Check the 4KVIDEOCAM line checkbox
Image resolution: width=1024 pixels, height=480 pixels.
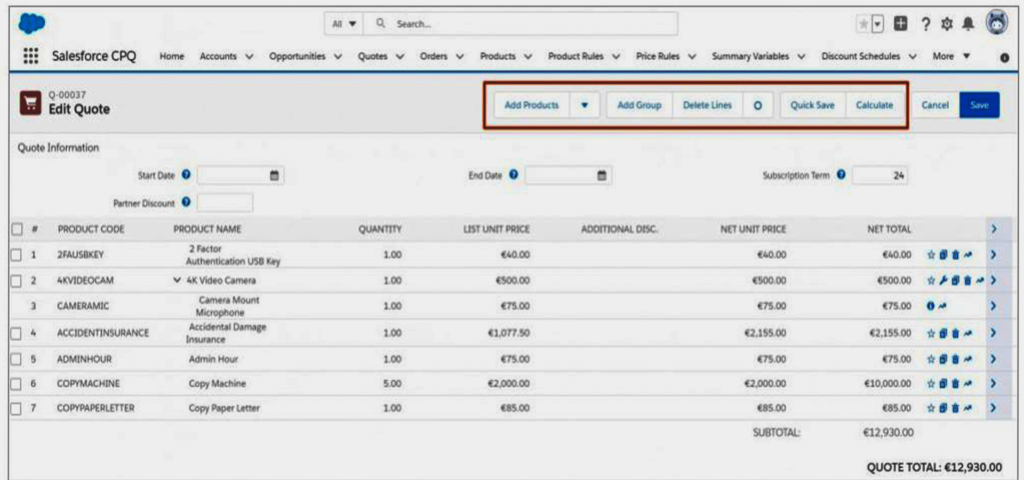click(x=18, y=281)
